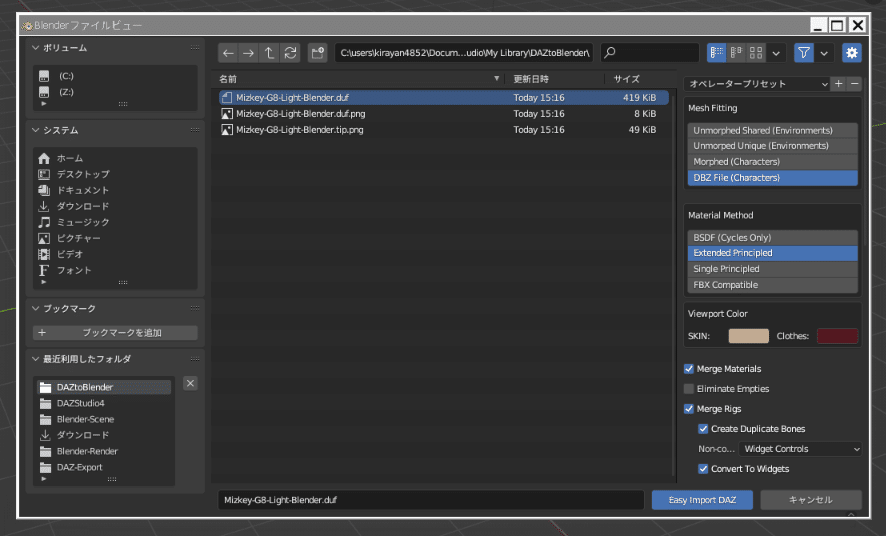The width and height of the screenshot is (886, 536).
Task: Switch to thumbnail display mode
Action: 756,53
